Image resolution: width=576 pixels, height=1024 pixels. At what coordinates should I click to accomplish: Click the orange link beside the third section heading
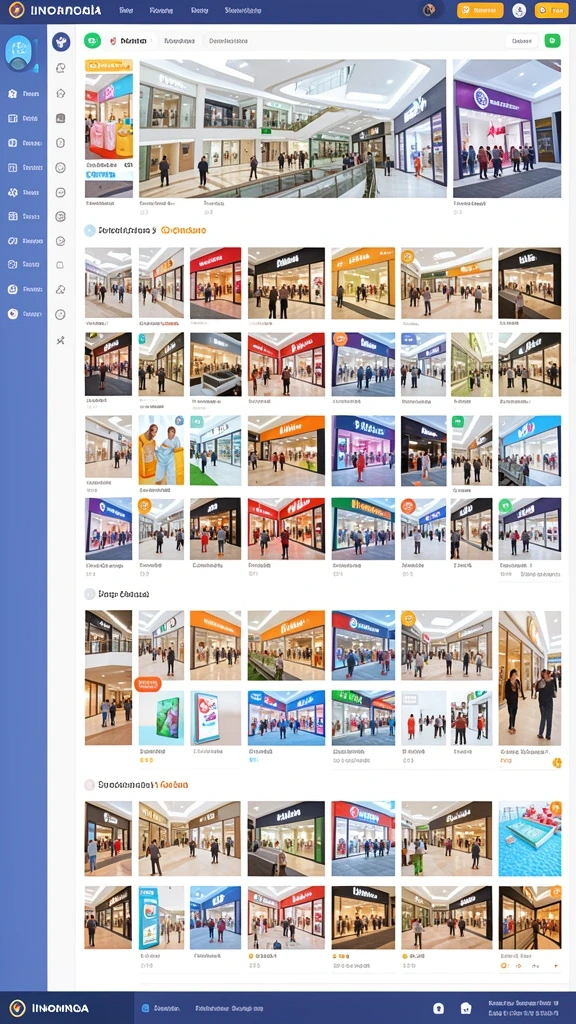click(174, 784)
